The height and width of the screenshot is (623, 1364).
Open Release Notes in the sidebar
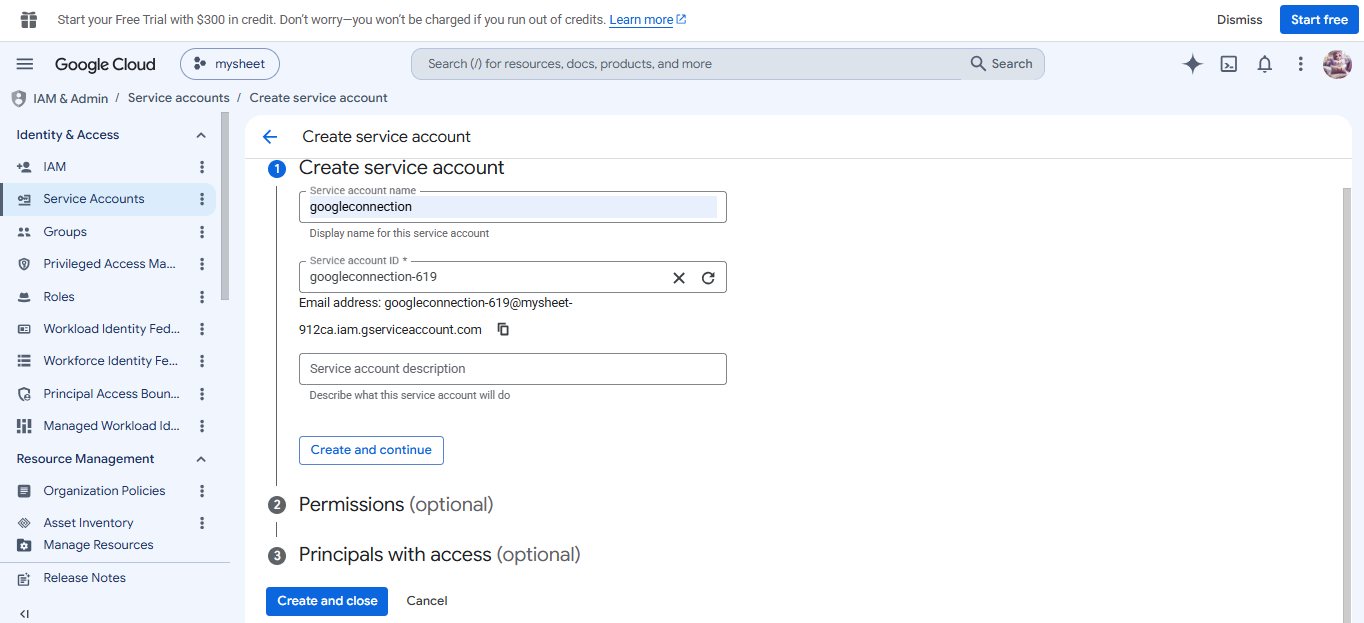click(x=84, y=578)
